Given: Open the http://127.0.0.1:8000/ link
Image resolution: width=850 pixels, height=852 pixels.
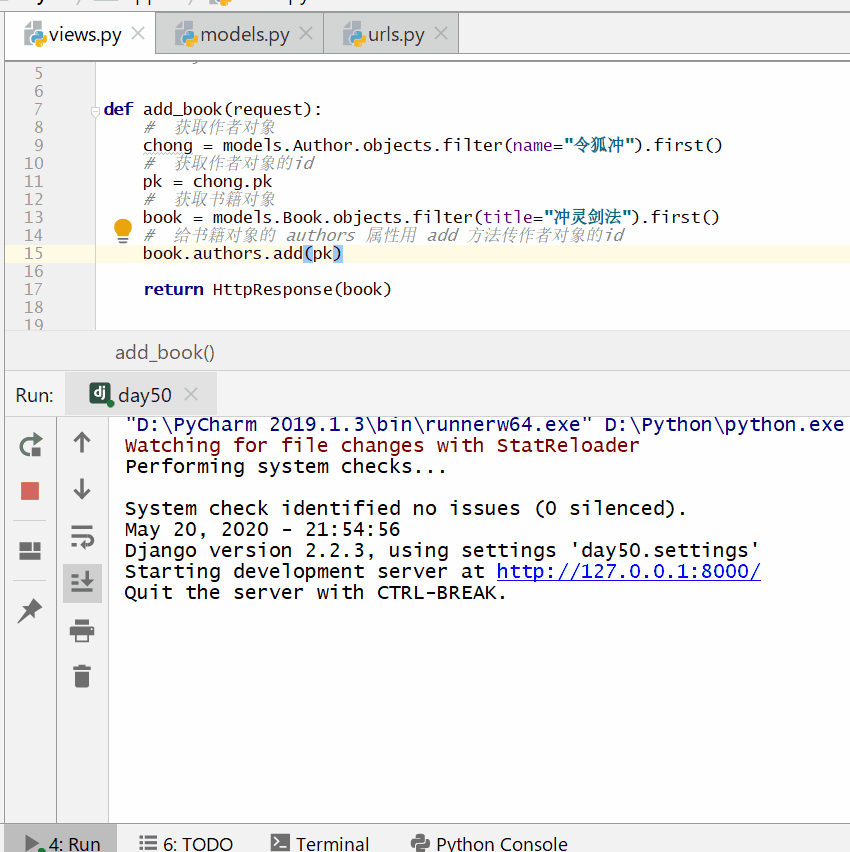Looking at the screenshot, I should point(628,572).
